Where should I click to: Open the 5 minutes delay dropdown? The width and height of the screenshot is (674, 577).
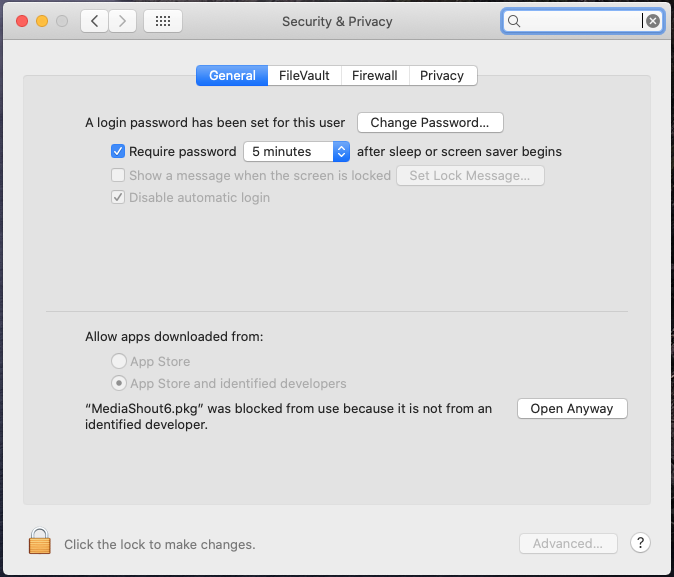(x=297, y=151)
